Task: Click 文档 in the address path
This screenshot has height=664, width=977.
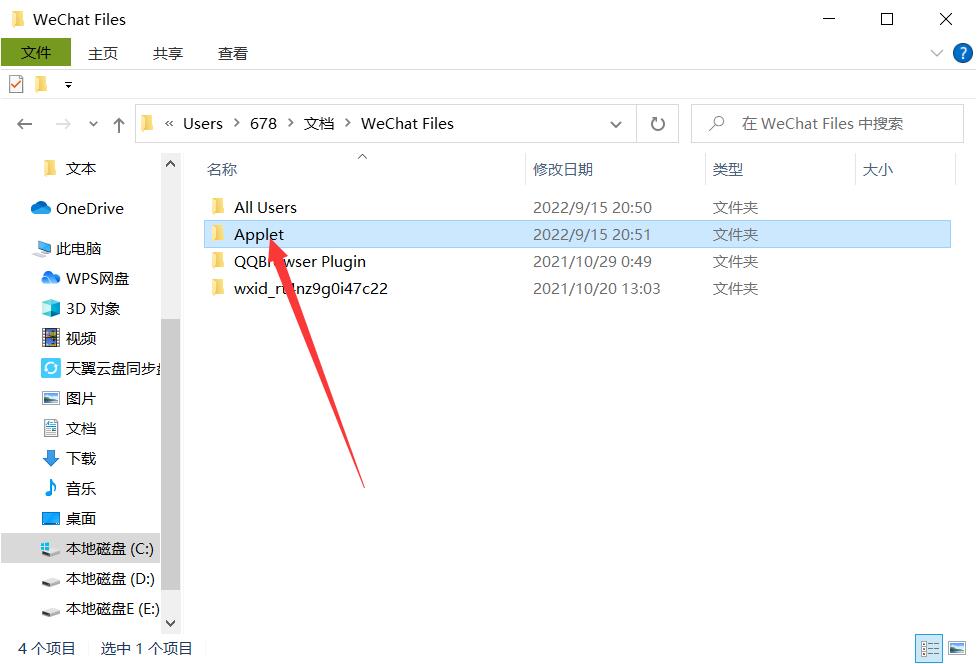Action: click(x=318, y=123)
